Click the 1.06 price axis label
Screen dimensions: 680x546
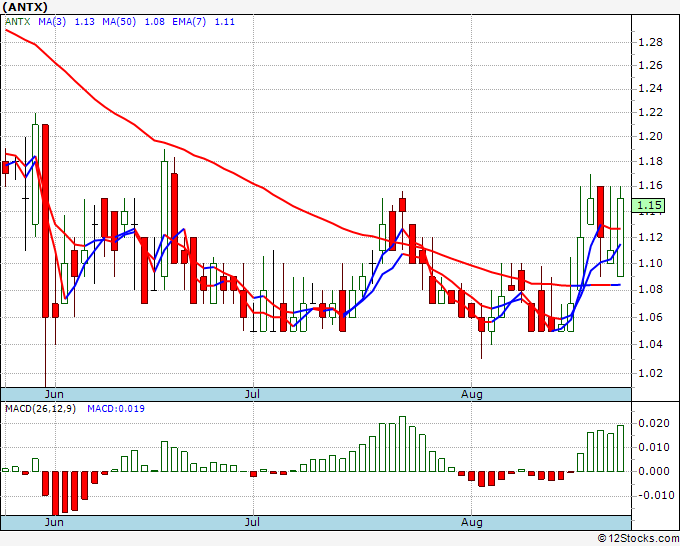click(651, 317)
